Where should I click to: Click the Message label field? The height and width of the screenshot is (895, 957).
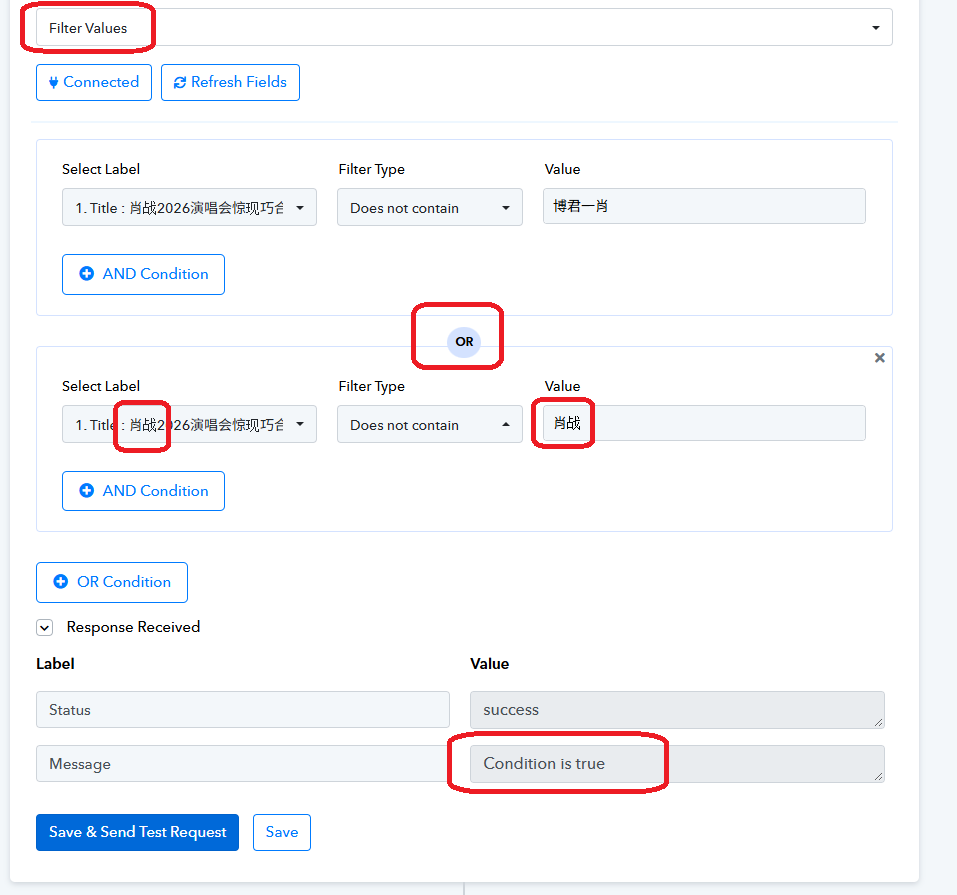[x=243, y=764]
